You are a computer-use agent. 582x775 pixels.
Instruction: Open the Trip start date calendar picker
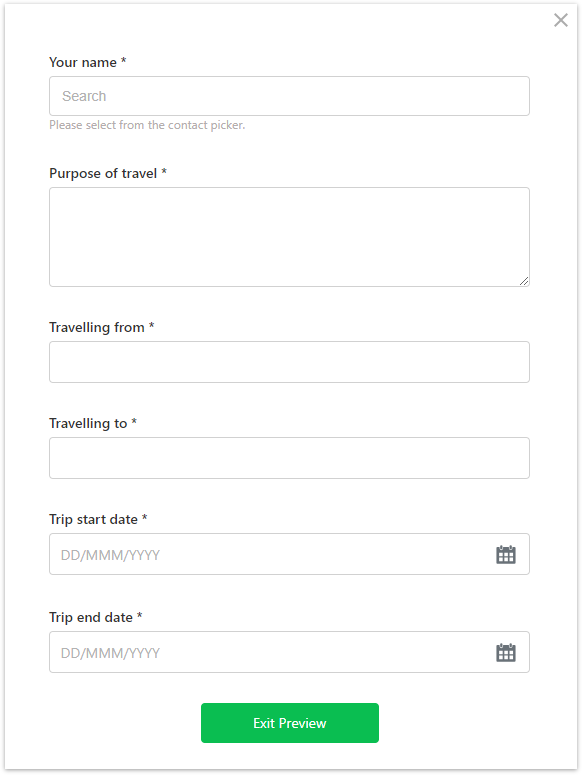505,555
